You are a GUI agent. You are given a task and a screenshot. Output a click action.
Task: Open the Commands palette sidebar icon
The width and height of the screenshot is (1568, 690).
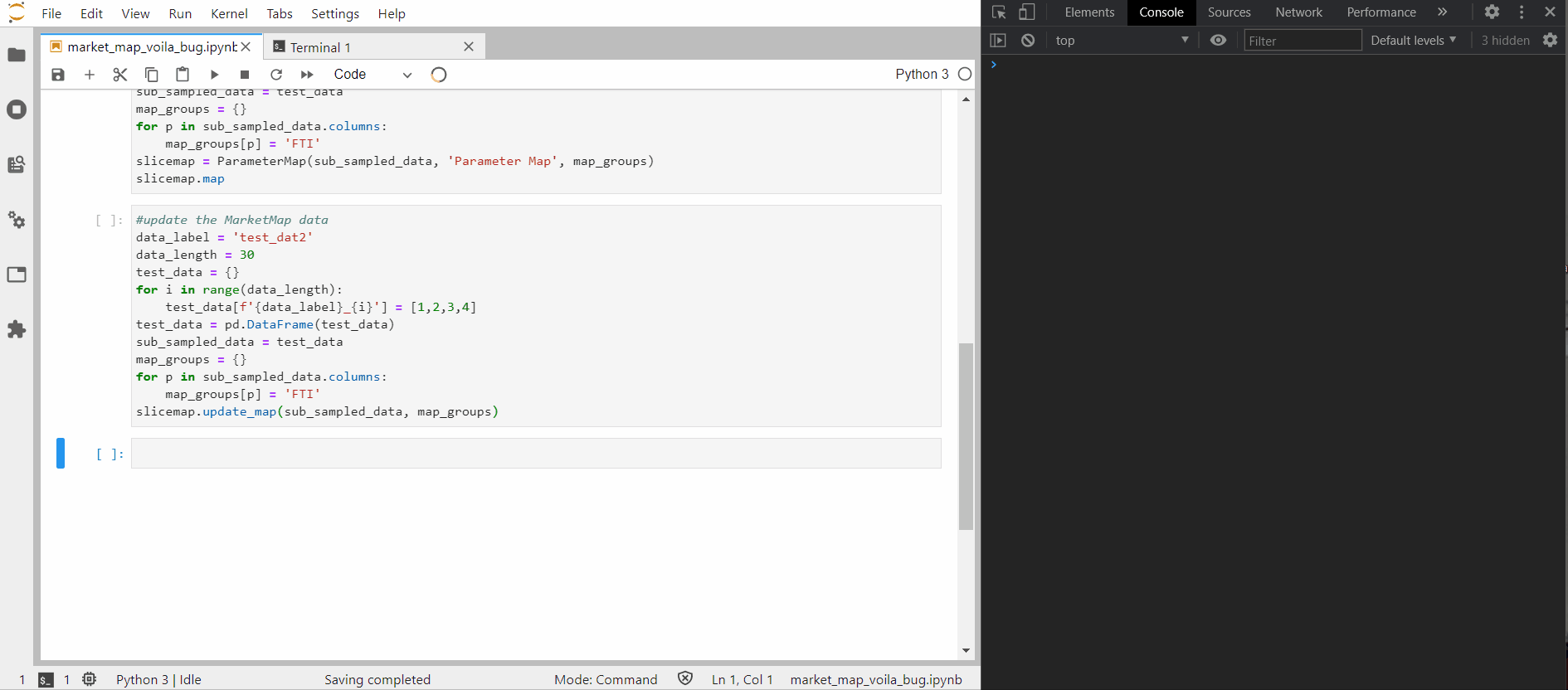point(17,164)
